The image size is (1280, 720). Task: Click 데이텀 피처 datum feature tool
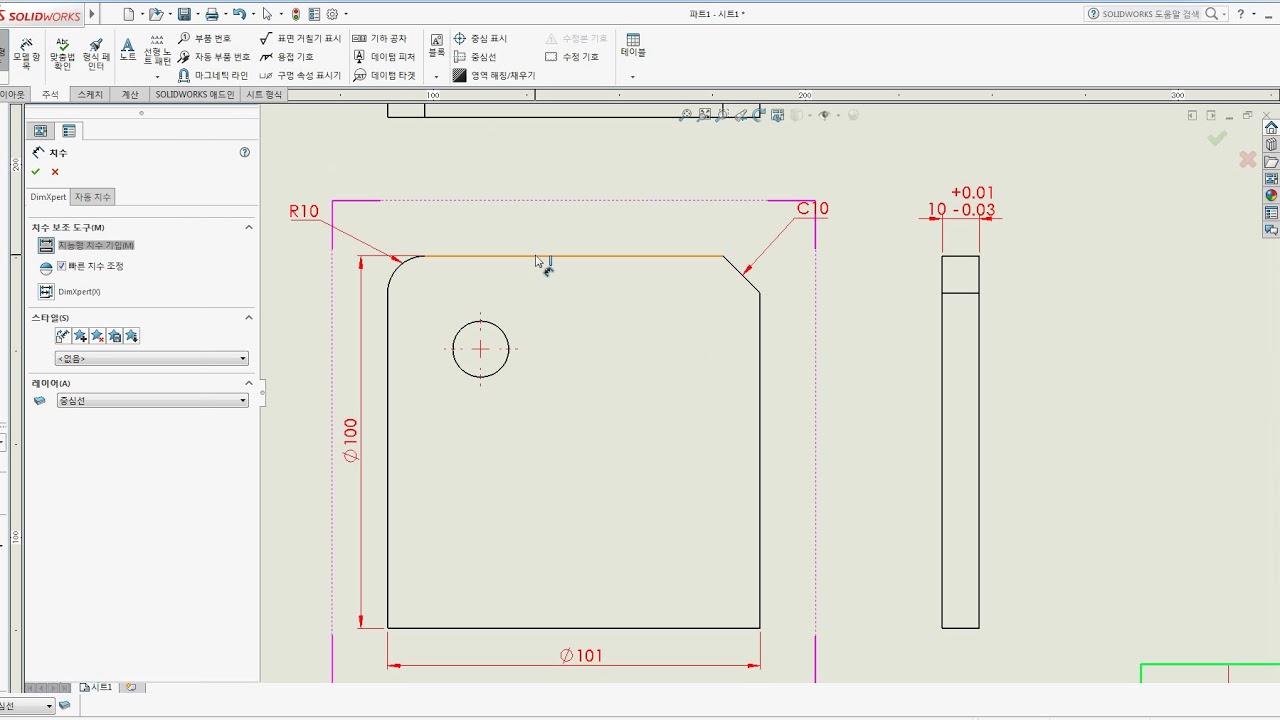coord(384,57)
